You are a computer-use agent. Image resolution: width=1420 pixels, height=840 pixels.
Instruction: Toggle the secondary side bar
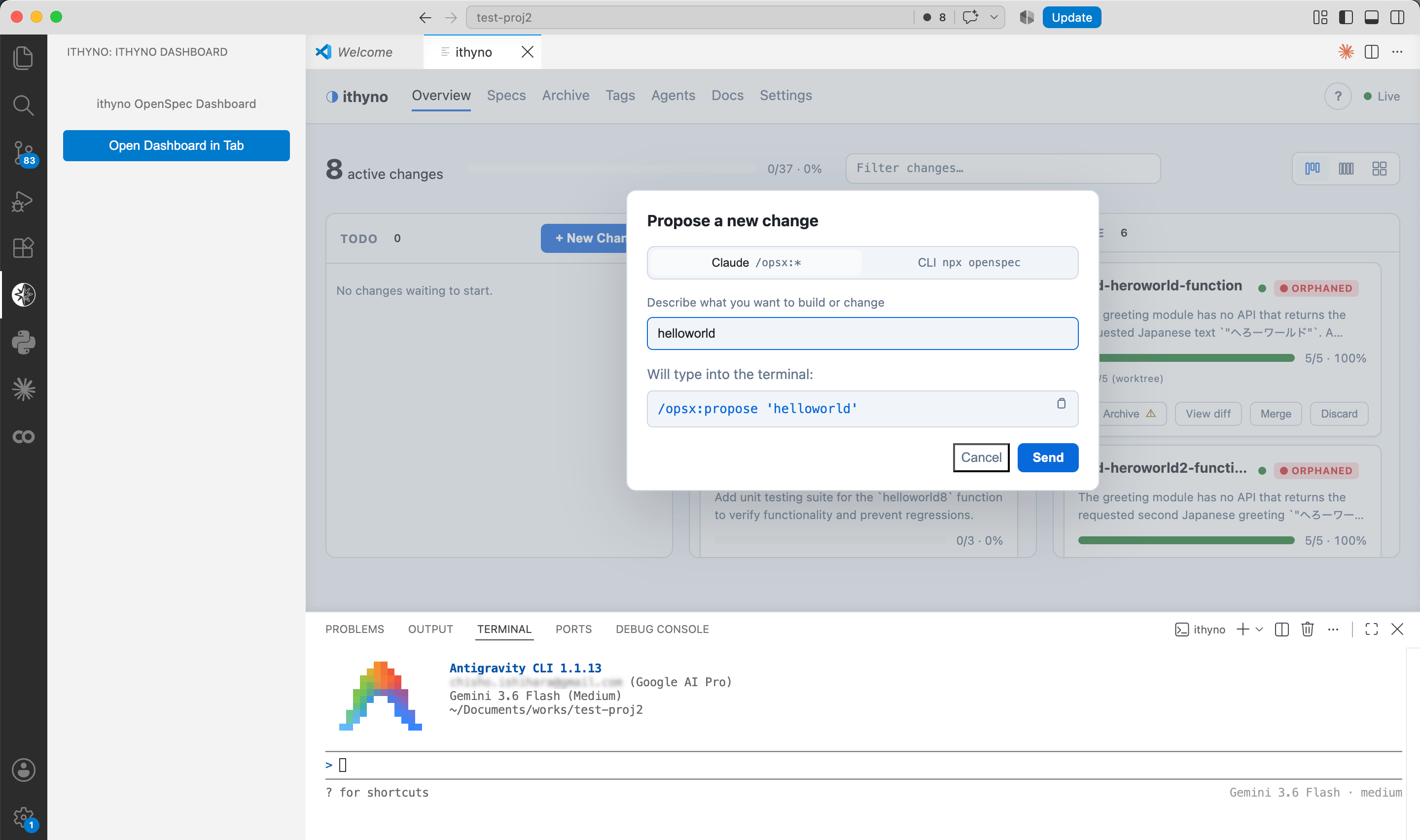coord(1397,18)
